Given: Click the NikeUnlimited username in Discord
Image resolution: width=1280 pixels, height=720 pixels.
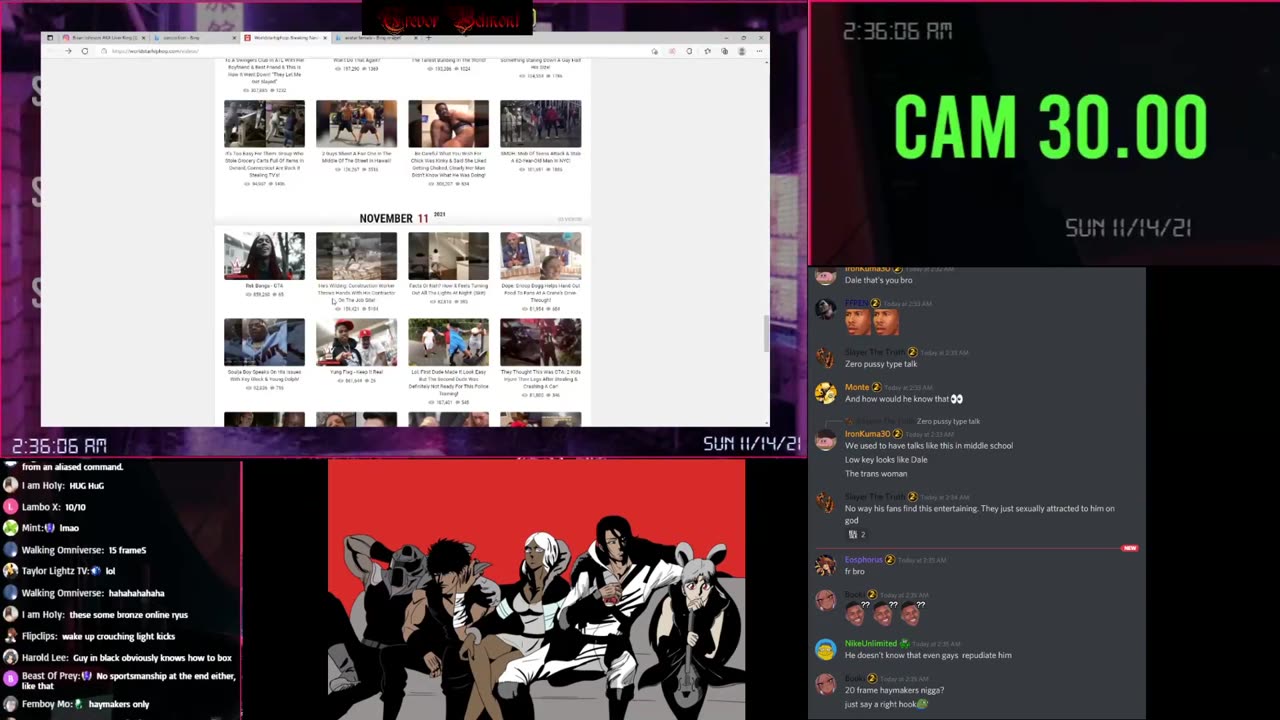Looking at the screenshot, I should tap(871, 643).
